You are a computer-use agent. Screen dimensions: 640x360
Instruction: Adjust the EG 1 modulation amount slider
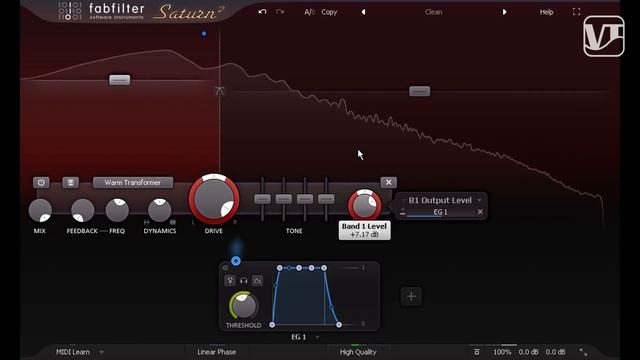point(440,213)
